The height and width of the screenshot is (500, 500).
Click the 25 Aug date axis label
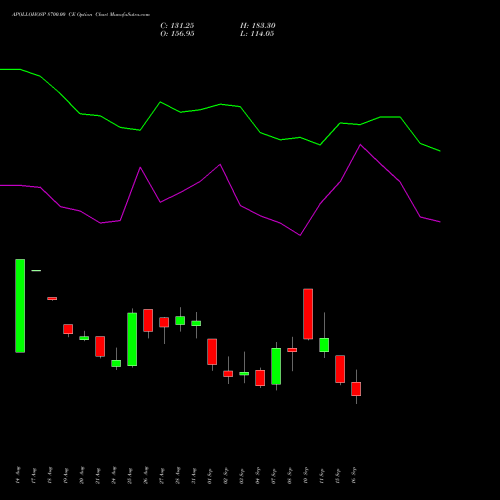[x=130, y=476]
